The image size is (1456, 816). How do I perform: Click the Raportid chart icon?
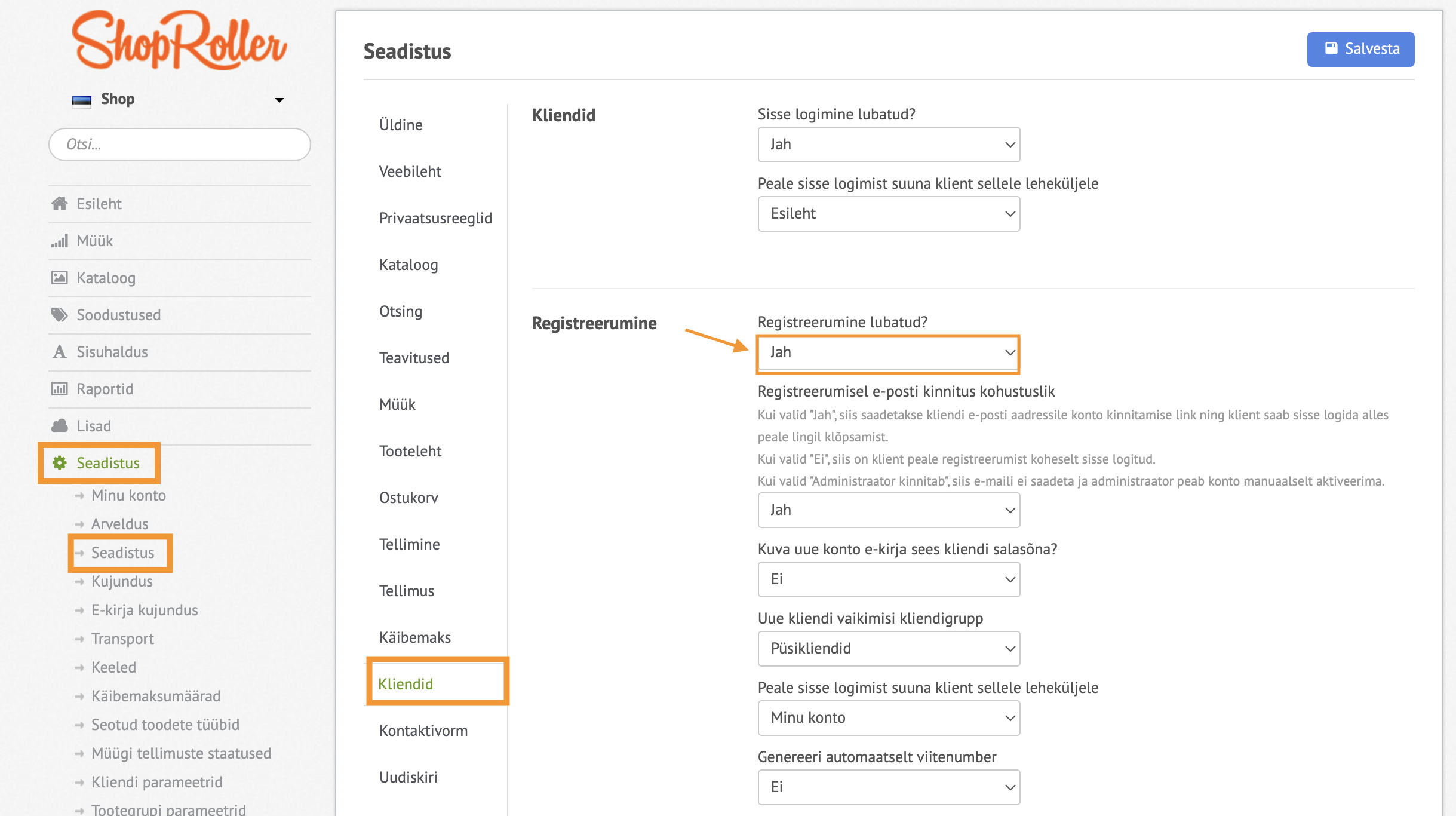59,389
